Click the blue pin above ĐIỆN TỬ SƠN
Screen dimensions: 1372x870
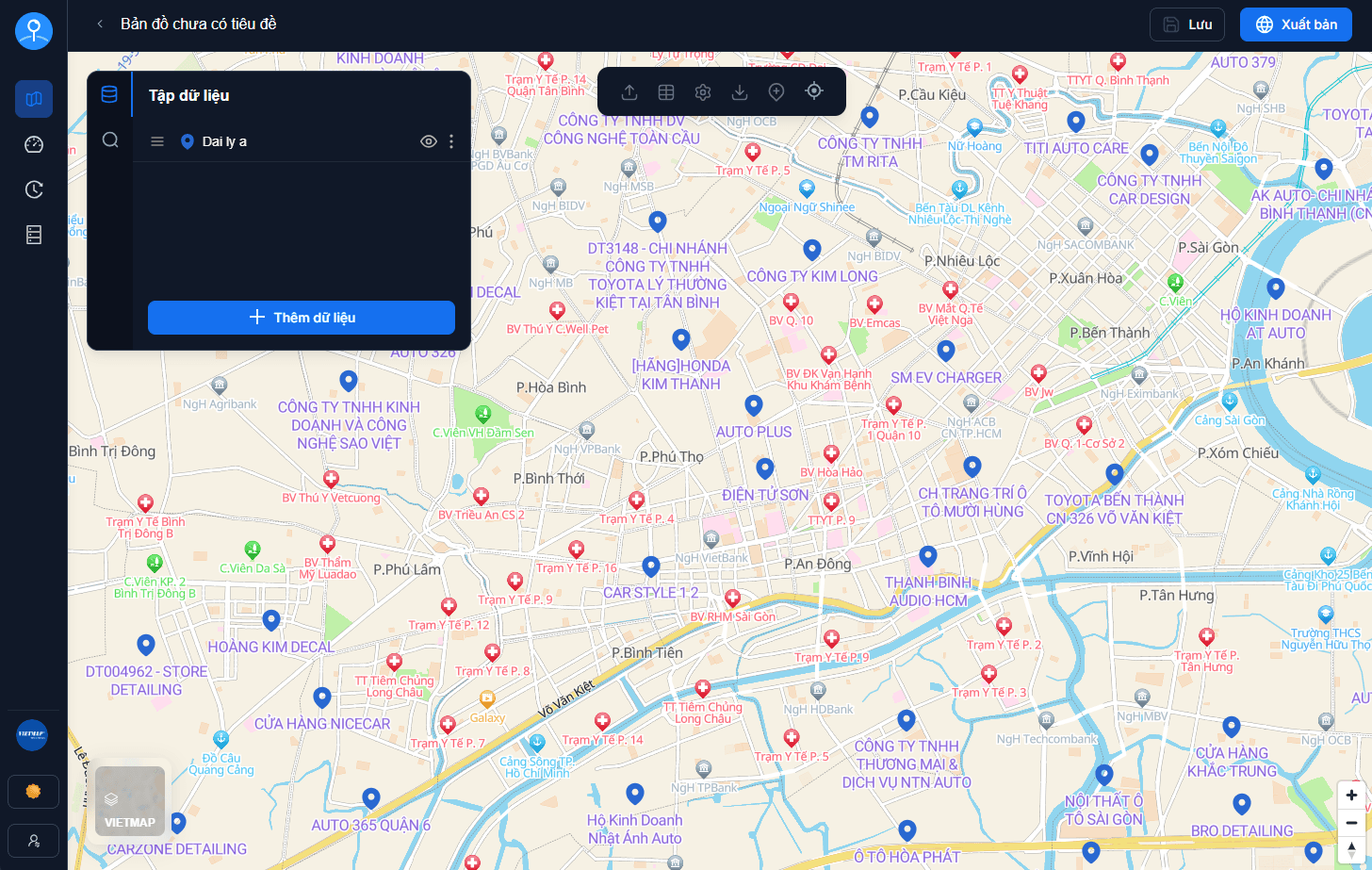tap(765, 468)
